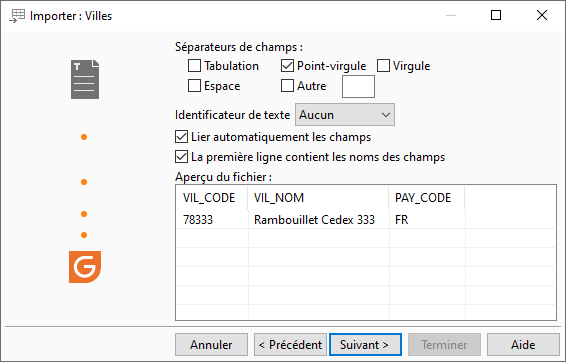Viewport: 566px width, 362px height.
Task: Enable the Tabulation separator checkbox
Action: (195, 66)
